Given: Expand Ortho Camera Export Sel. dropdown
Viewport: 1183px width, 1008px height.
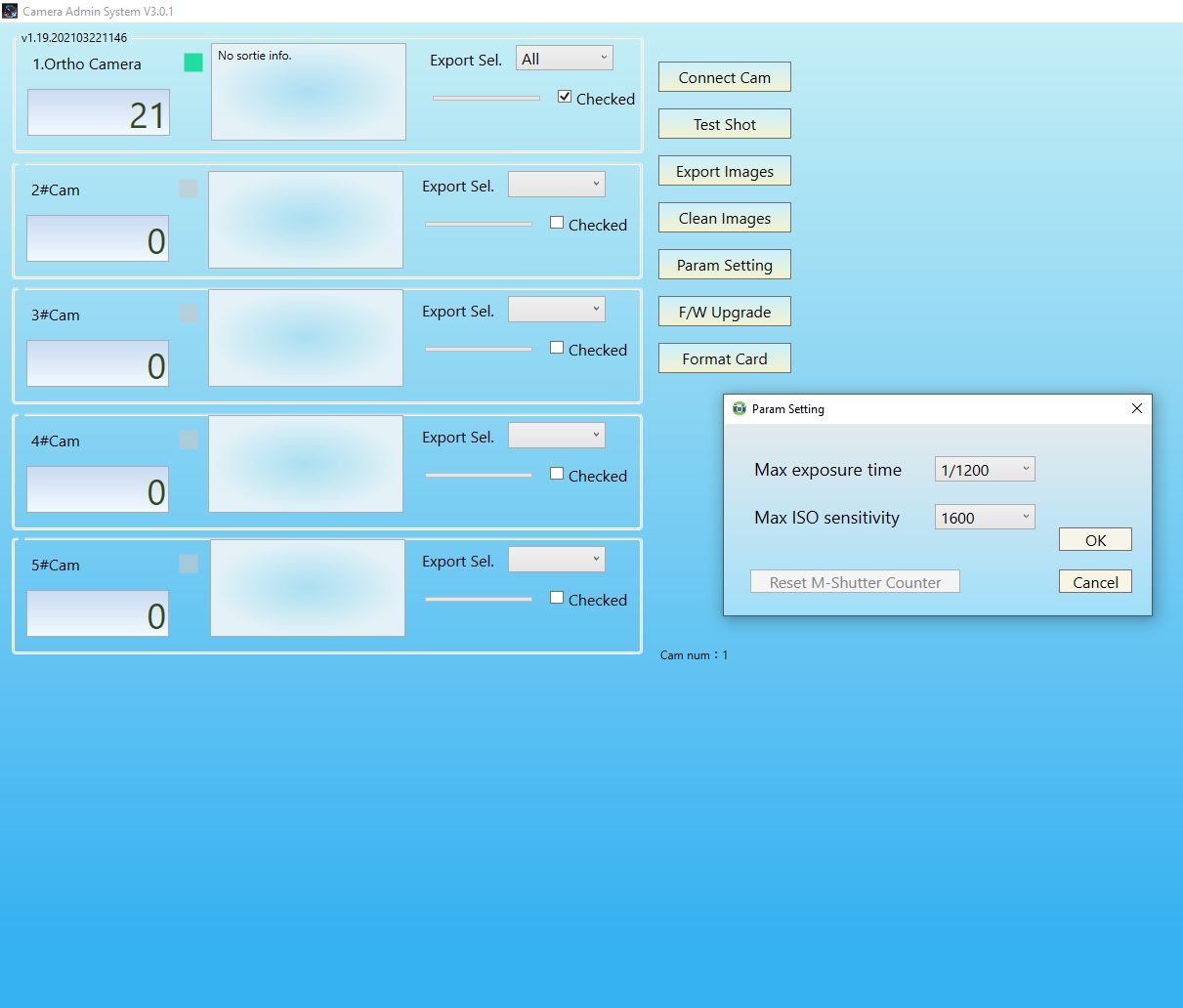Looking at the screenshot, I should click(x=564, y=59).
